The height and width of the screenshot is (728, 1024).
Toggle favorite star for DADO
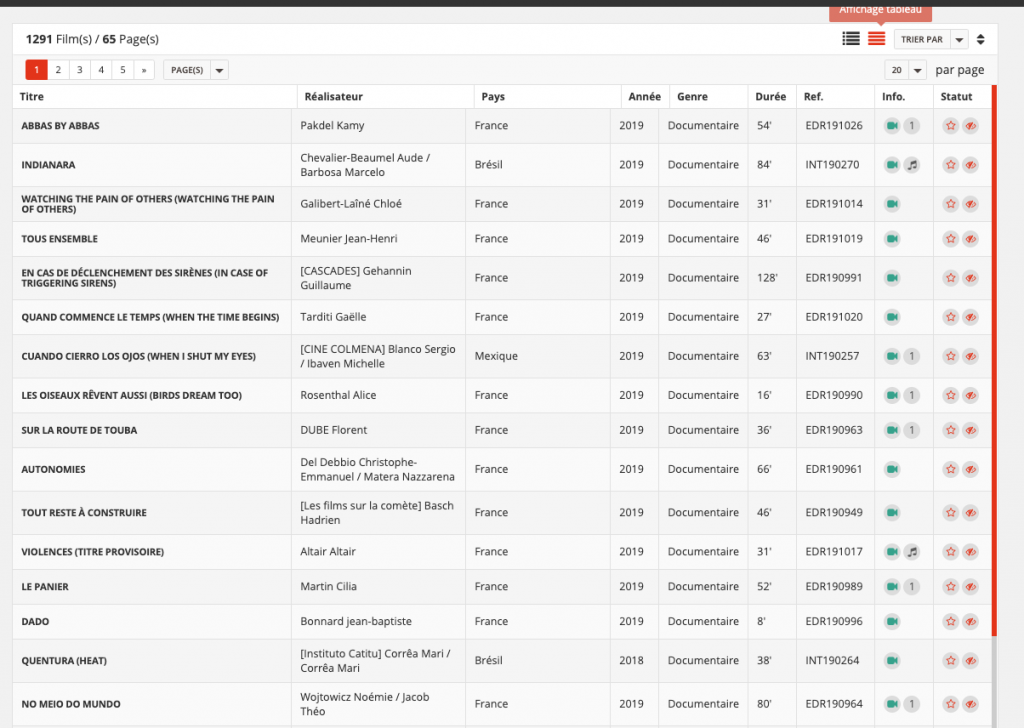pyautogui.click(x=951, y=622)
